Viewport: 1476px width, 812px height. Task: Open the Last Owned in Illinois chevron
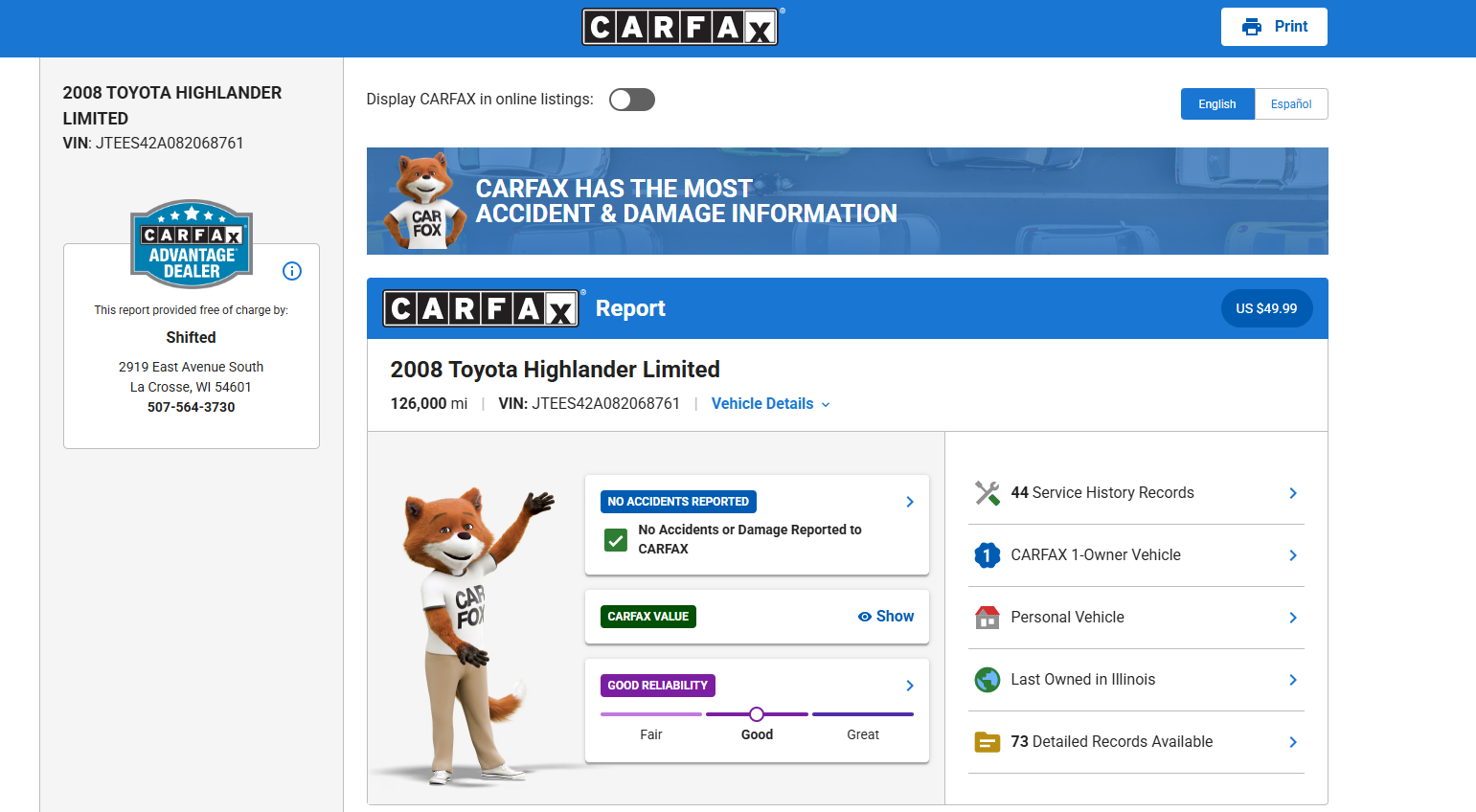[x=1293, y=680]
